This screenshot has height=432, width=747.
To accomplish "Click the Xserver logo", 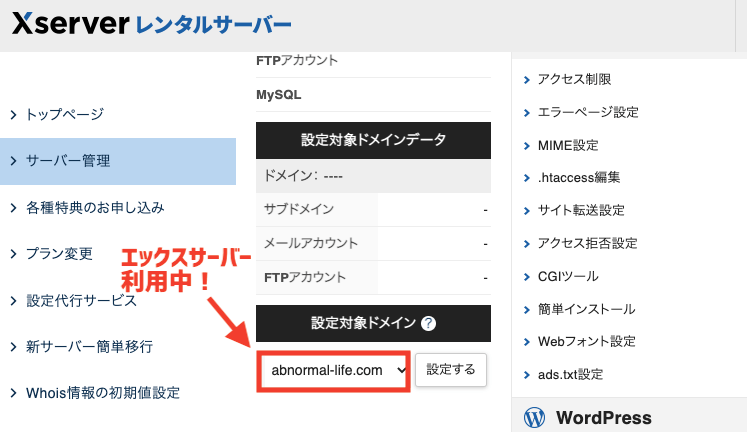I will (x=71, y=24).
